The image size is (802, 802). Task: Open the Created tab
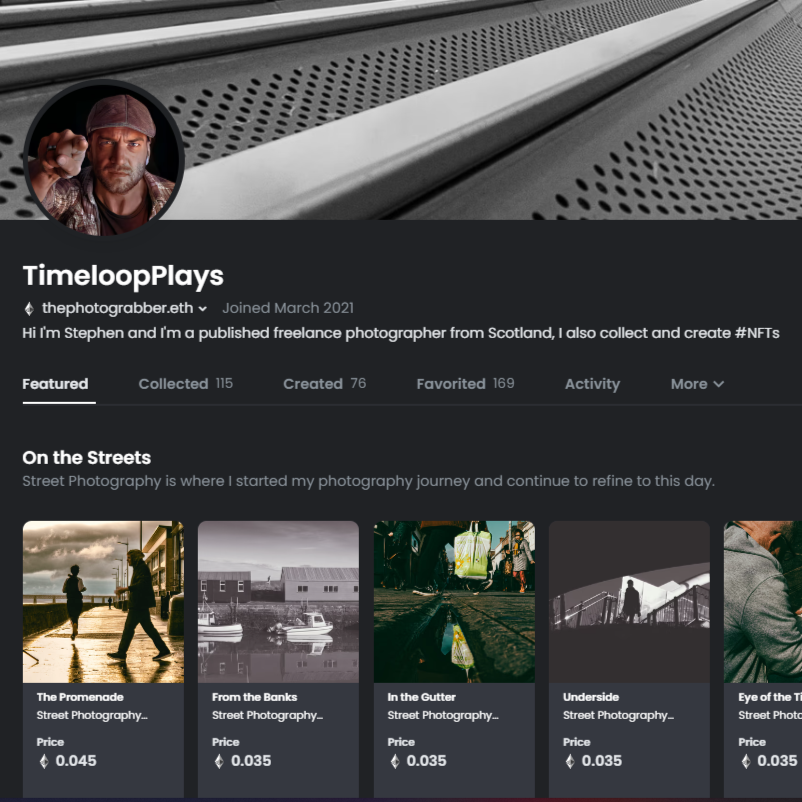click(325, 384)
